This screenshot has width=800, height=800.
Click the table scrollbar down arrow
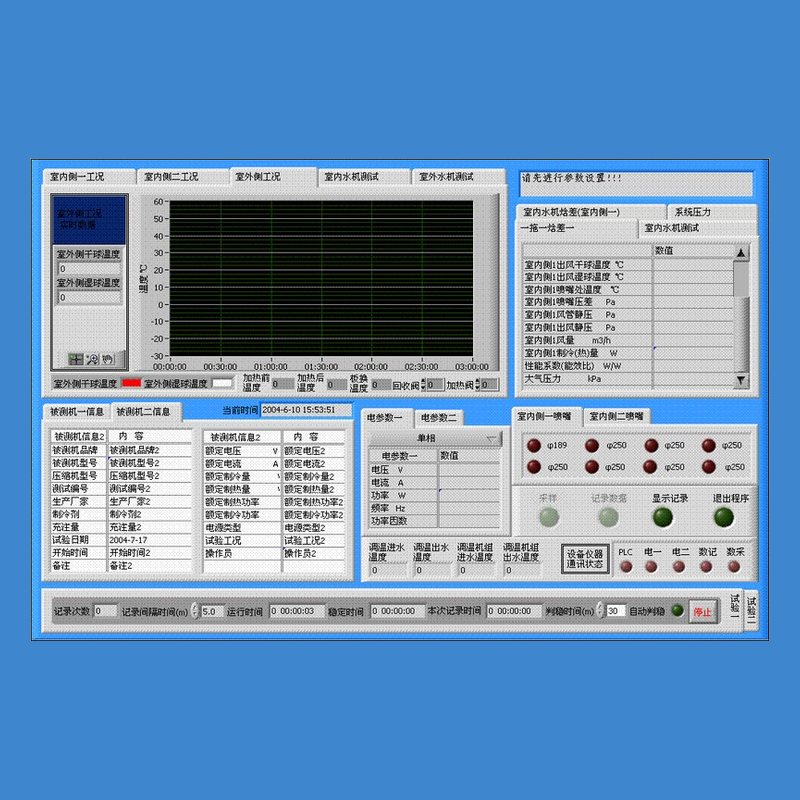tap(740, 380)
